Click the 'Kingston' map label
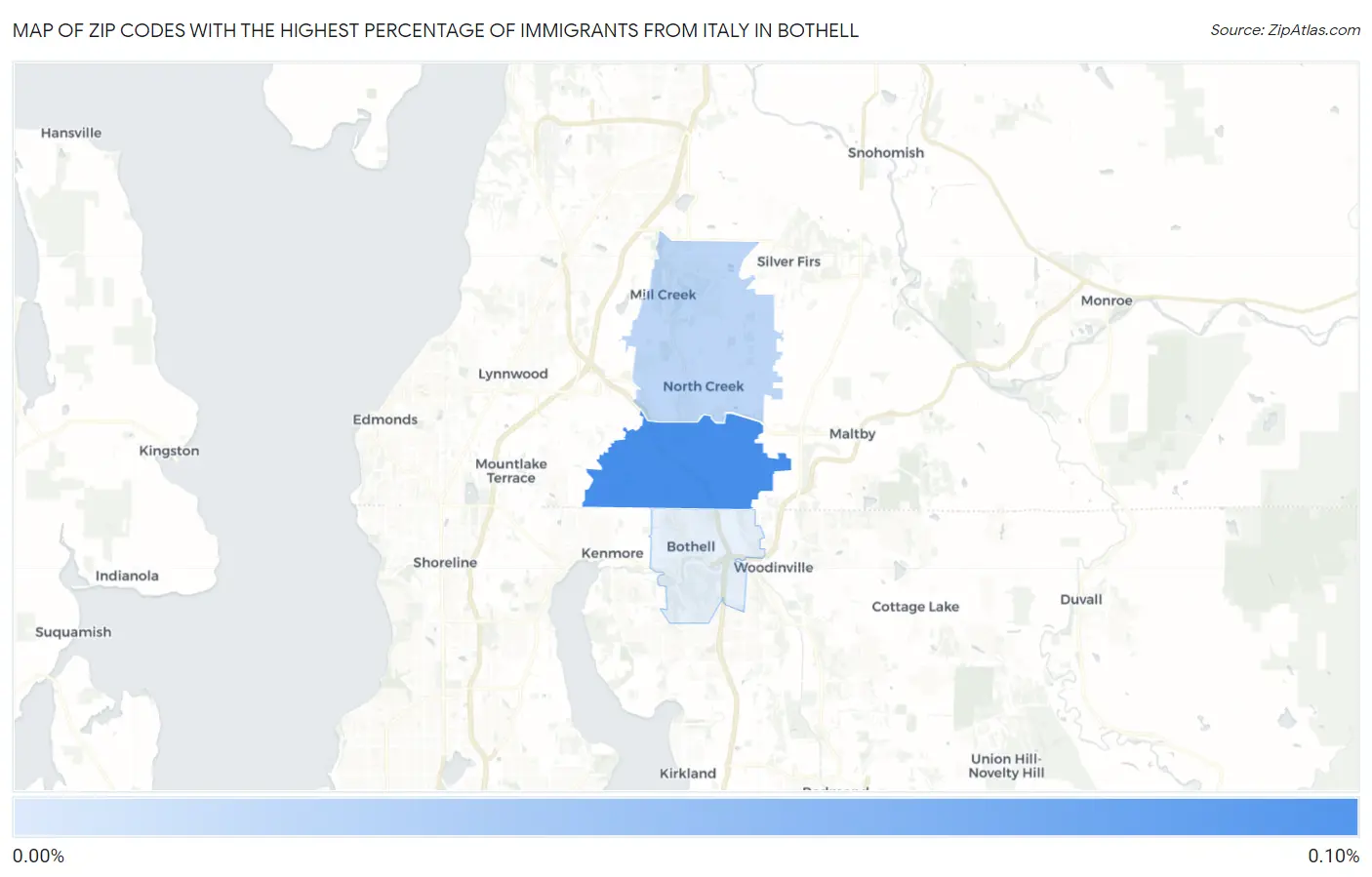This screenshot has height=877, width=1372. click(169, 451)
